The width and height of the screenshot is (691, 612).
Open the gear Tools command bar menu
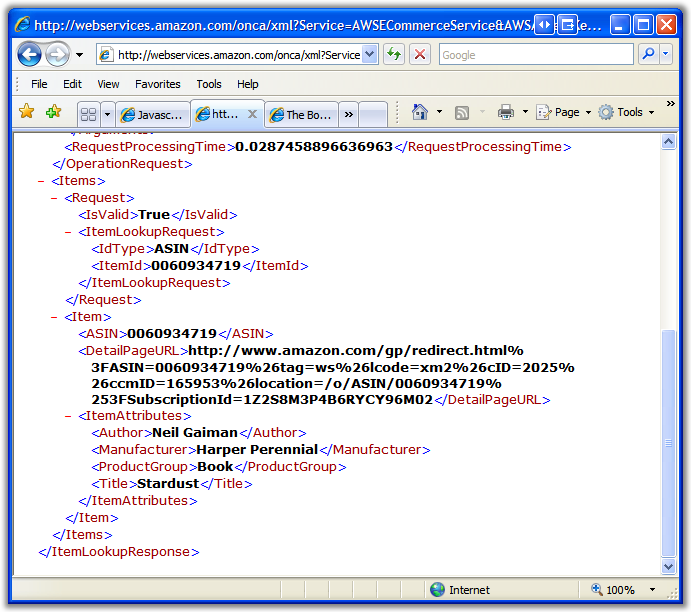(626, 112)
